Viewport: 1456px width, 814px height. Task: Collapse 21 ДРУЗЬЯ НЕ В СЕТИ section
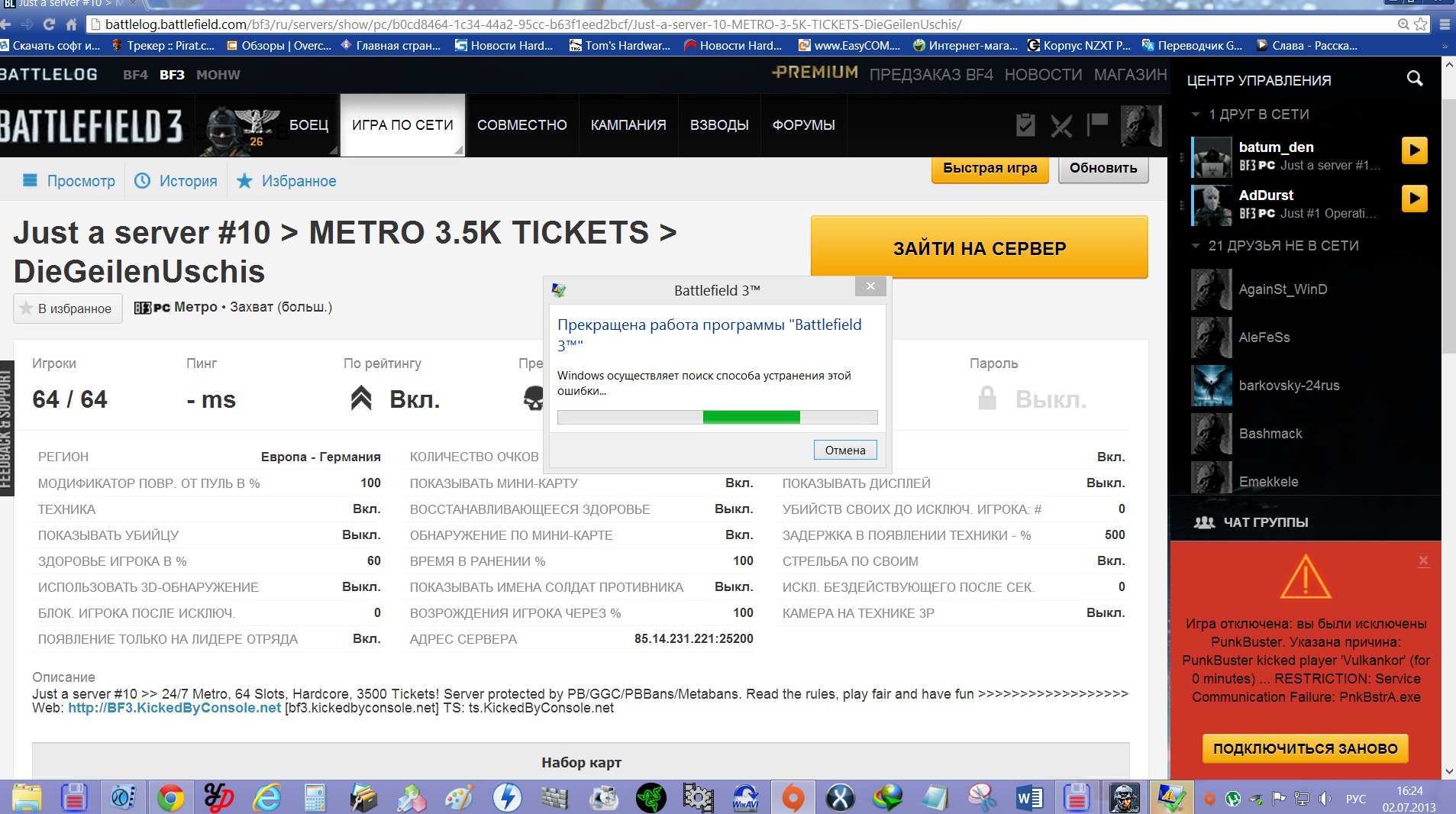(1196, 246)
